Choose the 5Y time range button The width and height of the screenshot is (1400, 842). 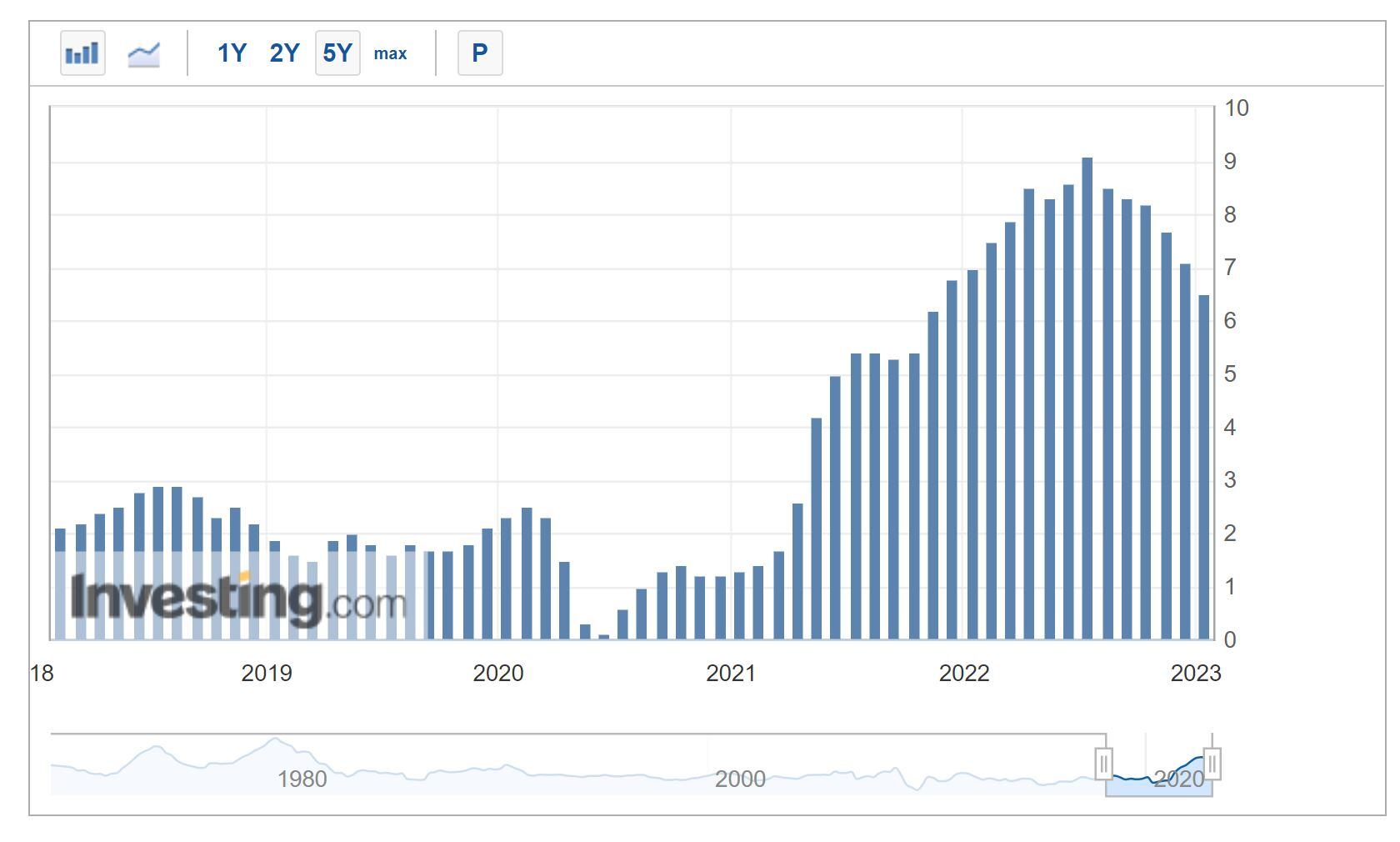coord(337,53)
